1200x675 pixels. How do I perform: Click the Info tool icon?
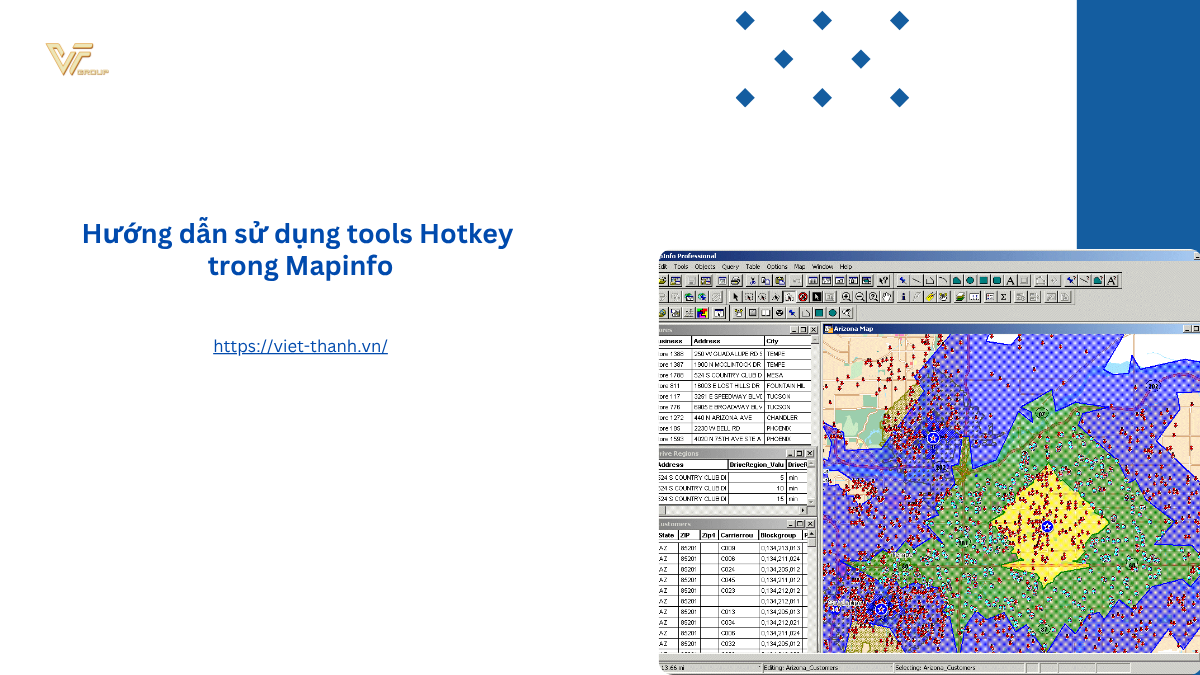click(903, 297)
